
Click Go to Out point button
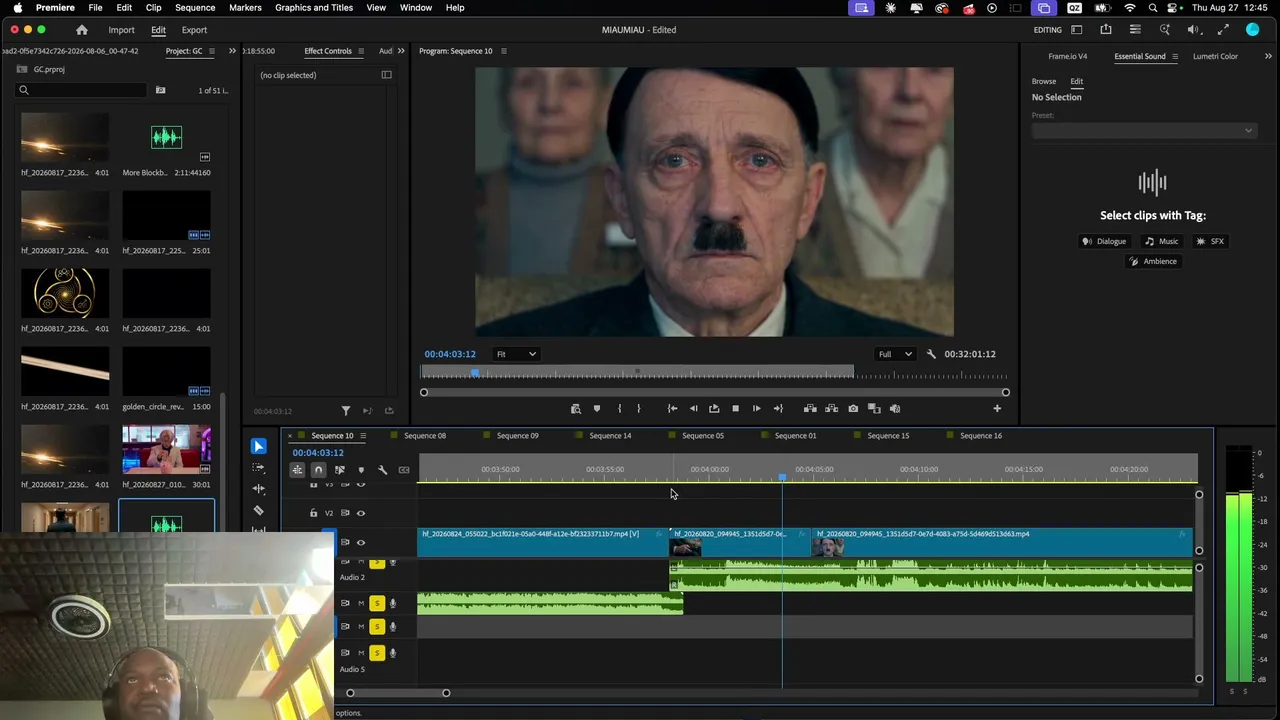[778, 408]
